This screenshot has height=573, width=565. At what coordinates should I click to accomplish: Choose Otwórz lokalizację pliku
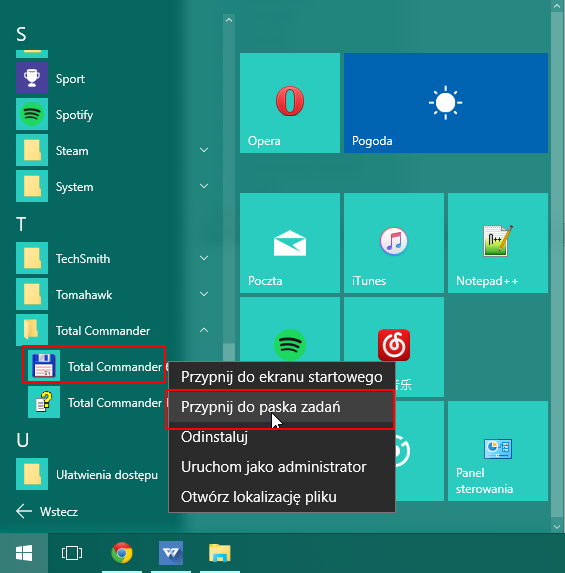point(281,497)
